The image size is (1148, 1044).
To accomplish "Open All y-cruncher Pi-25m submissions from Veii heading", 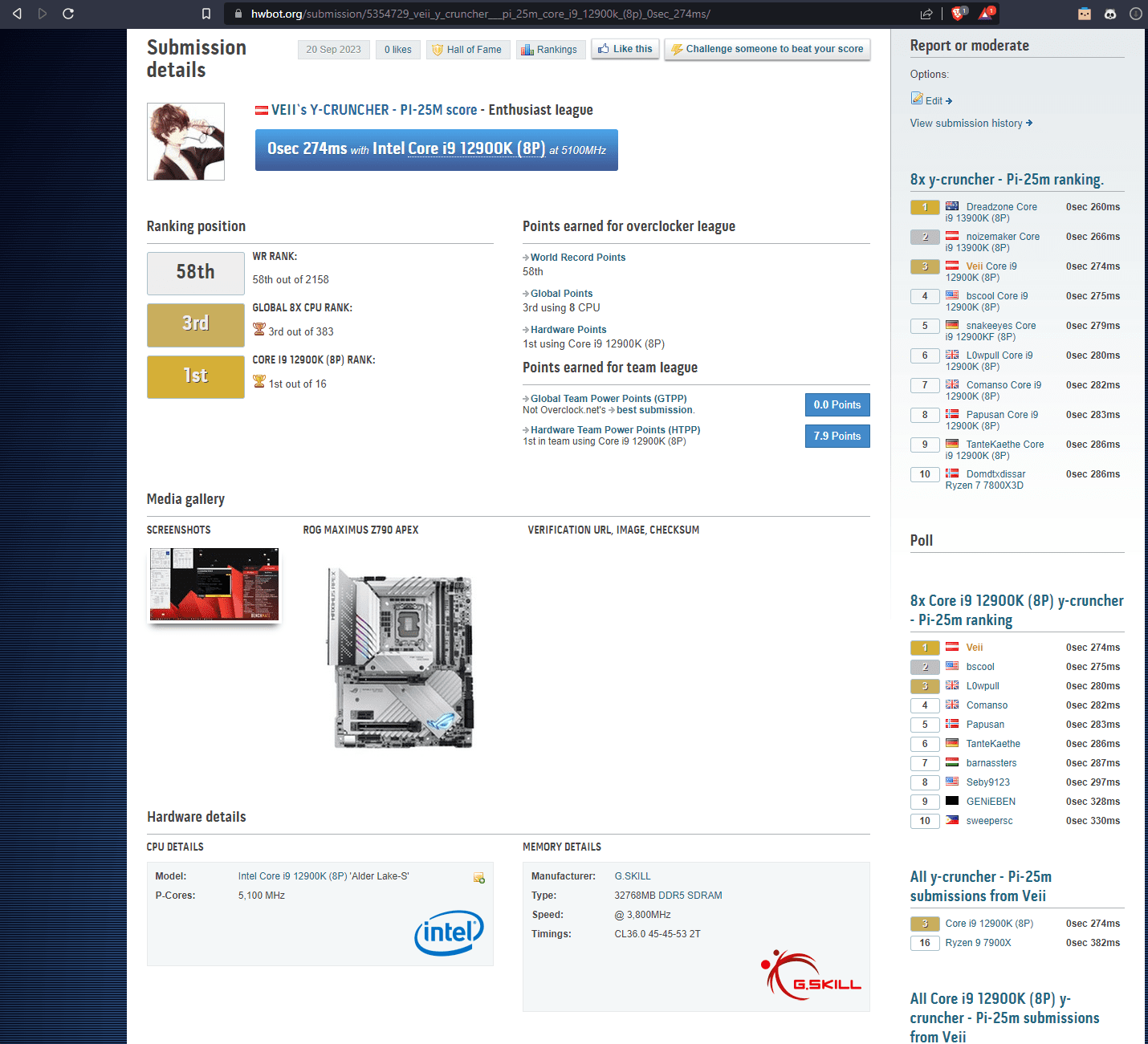I will [x=981, y=887].
